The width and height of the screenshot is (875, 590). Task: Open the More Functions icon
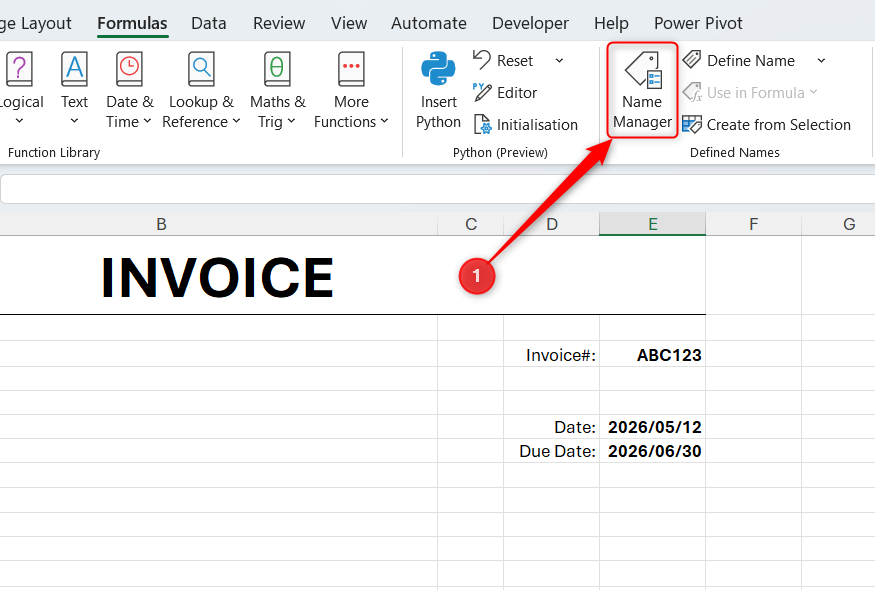(351, 69)
